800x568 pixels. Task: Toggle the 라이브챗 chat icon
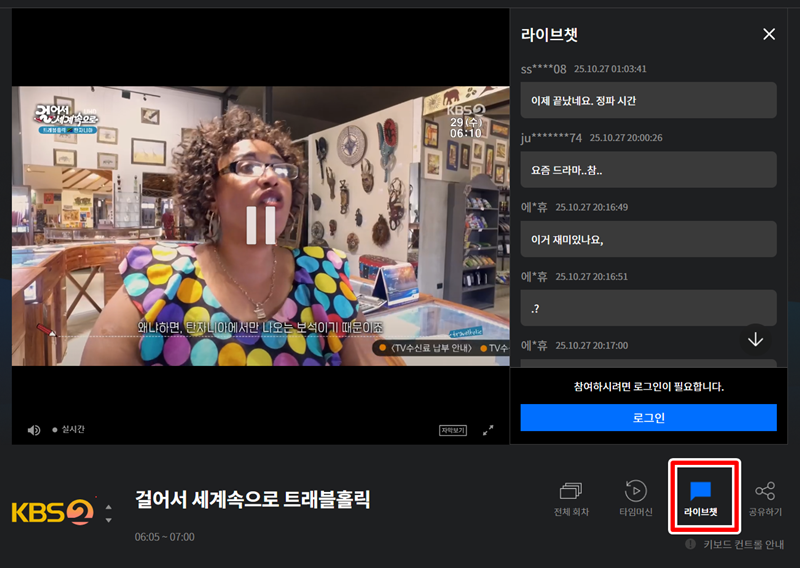(701, 498)
